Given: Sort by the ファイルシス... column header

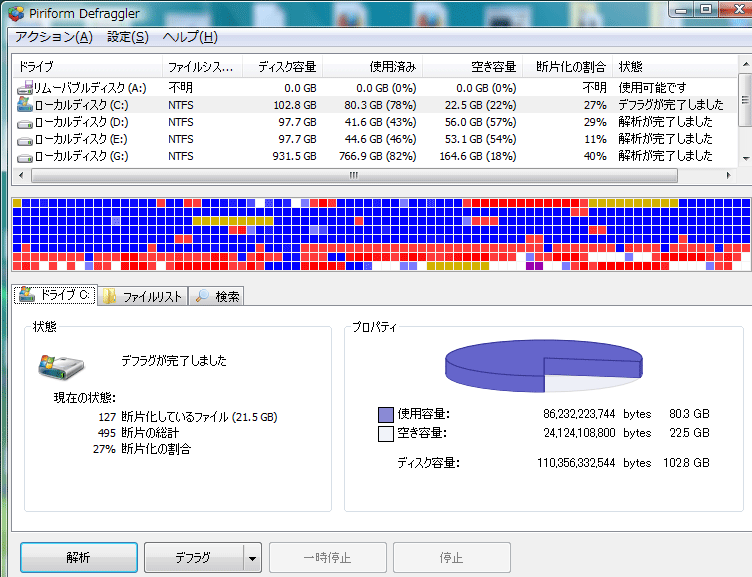Looking at the screenshot, I should click(202, 67).
